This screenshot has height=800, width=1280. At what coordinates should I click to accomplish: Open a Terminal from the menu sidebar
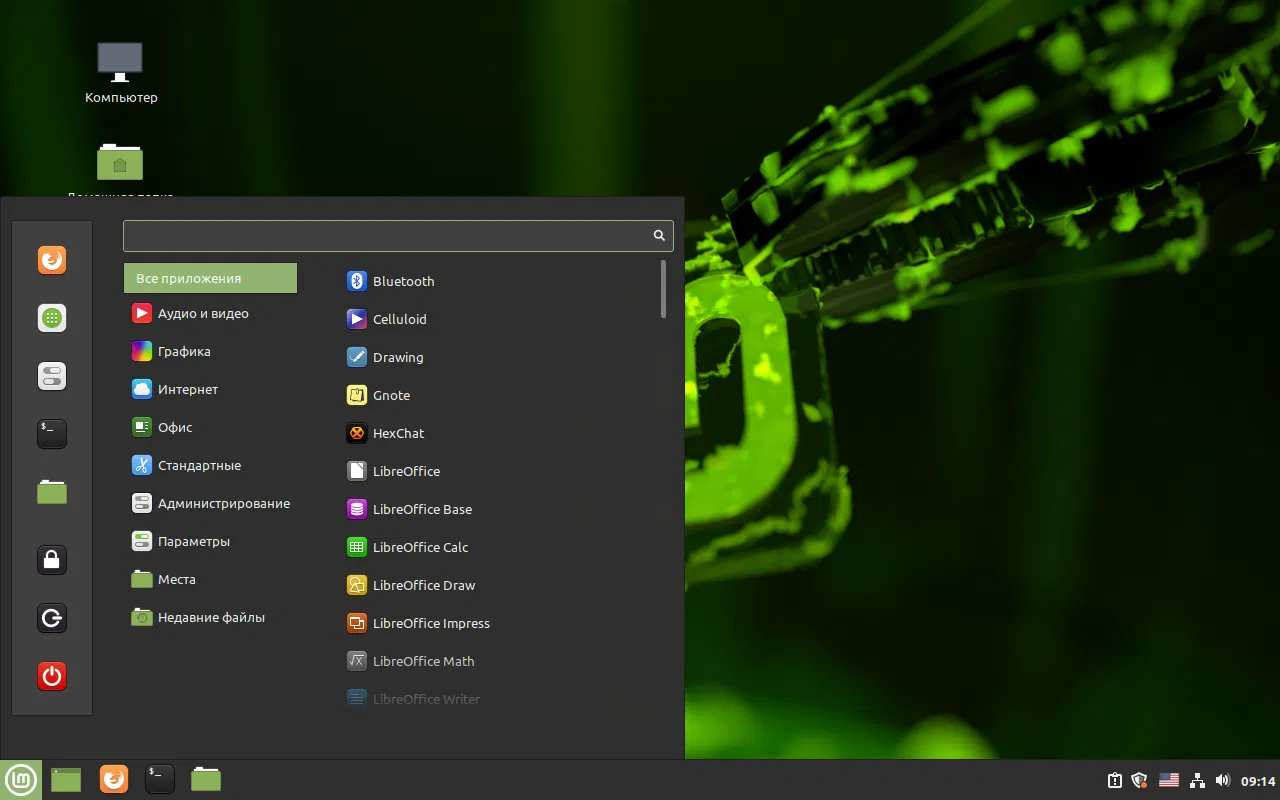[51, 433]
